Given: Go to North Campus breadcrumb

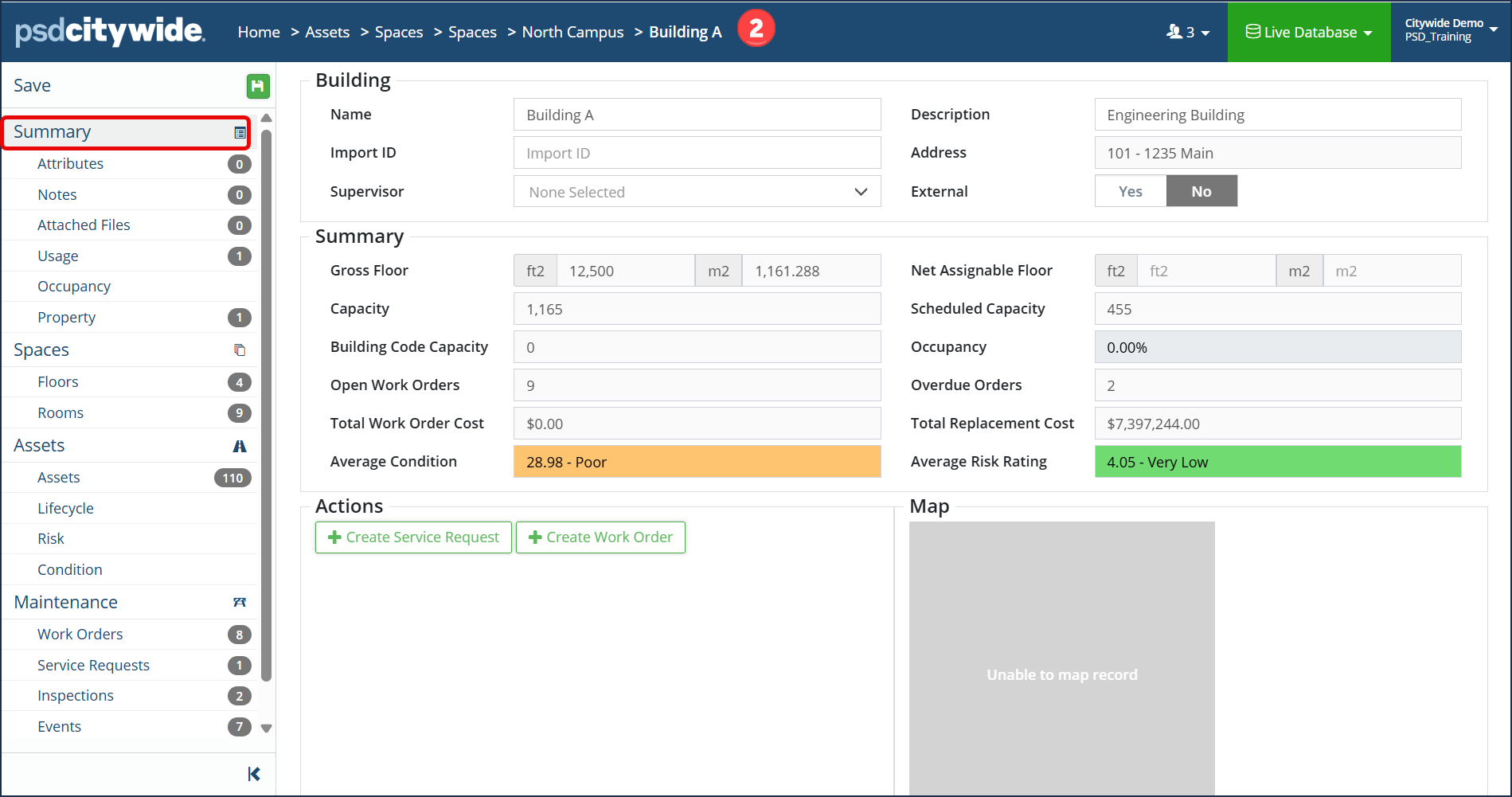Looking at the screenshot, I should pyautogui.click(x=572, y=32).
